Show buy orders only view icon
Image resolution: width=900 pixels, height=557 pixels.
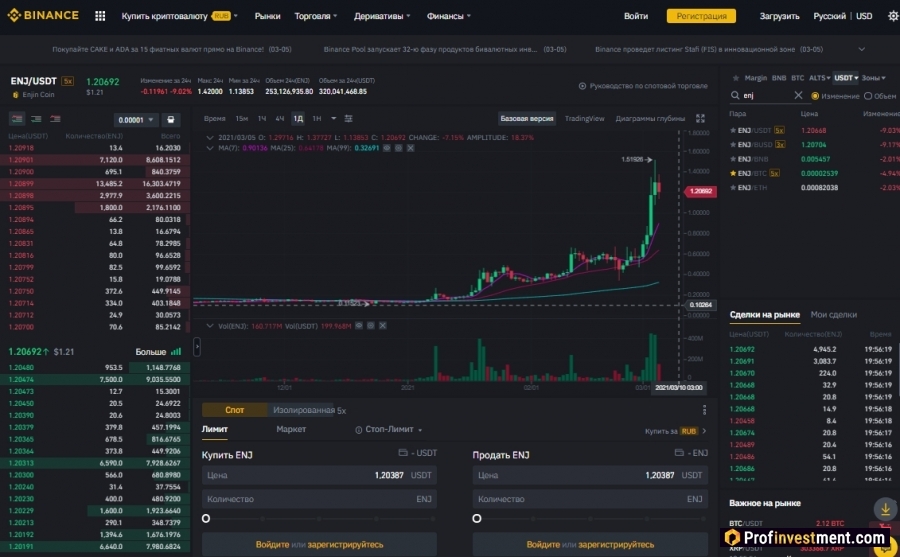point(36,119)
